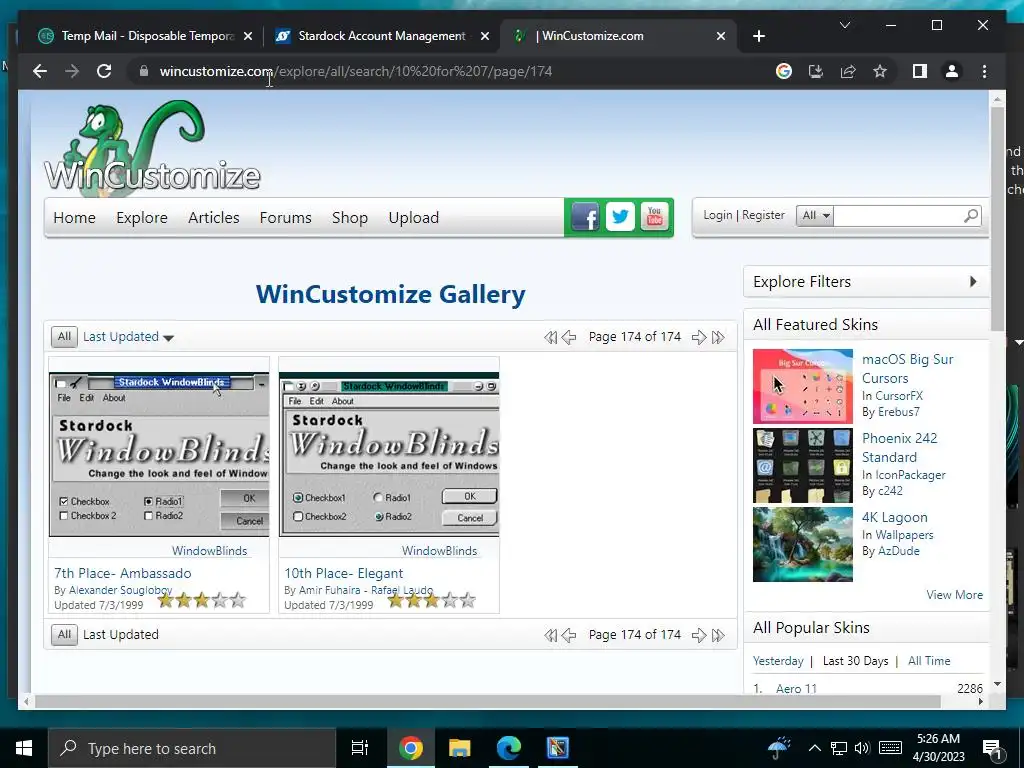Screen dimensions: 1024x768
Task: Click the Login link
Action: [x=718, y=215]
